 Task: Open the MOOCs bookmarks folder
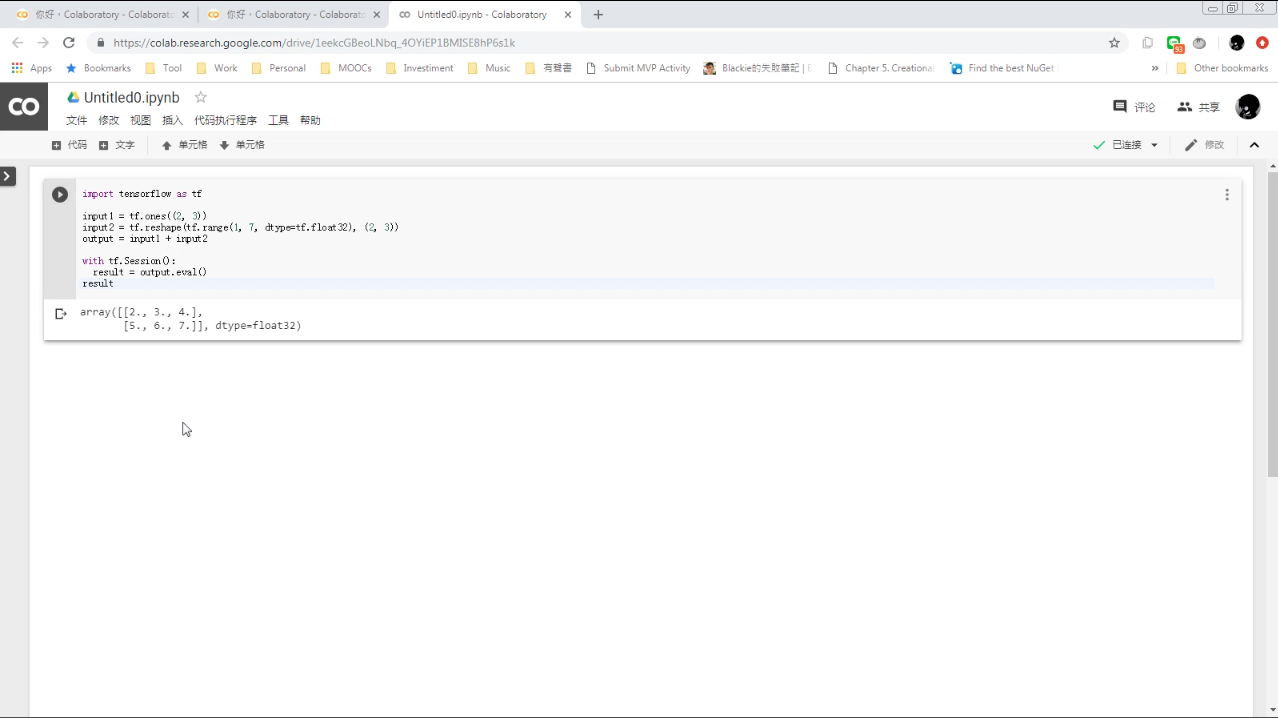point(346,68)
